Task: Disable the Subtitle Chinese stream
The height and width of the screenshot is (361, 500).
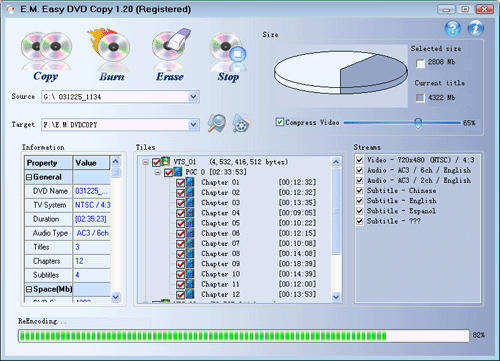Action: point(359,191)
